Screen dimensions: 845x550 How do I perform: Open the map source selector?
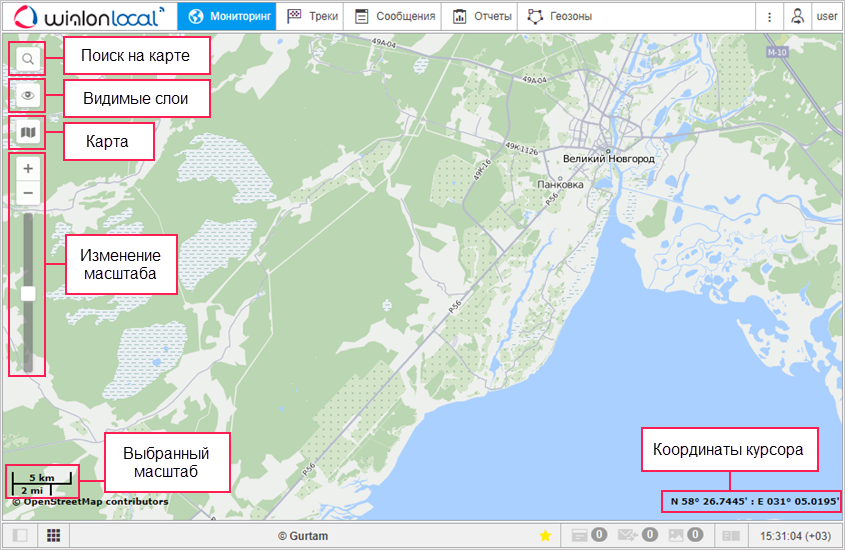pos(28,132)
